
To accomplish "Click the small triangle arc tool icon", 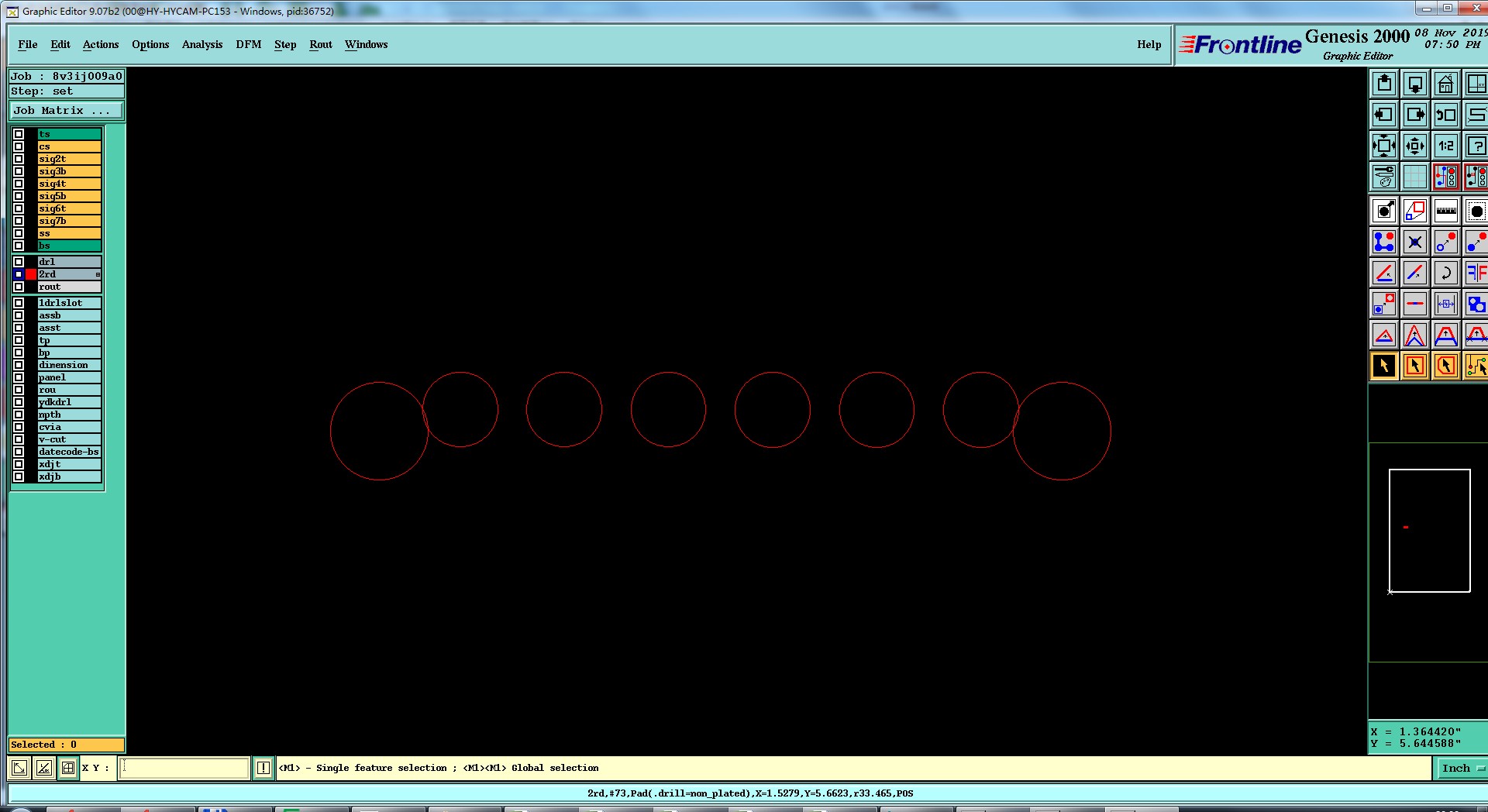I will 1384,335.
